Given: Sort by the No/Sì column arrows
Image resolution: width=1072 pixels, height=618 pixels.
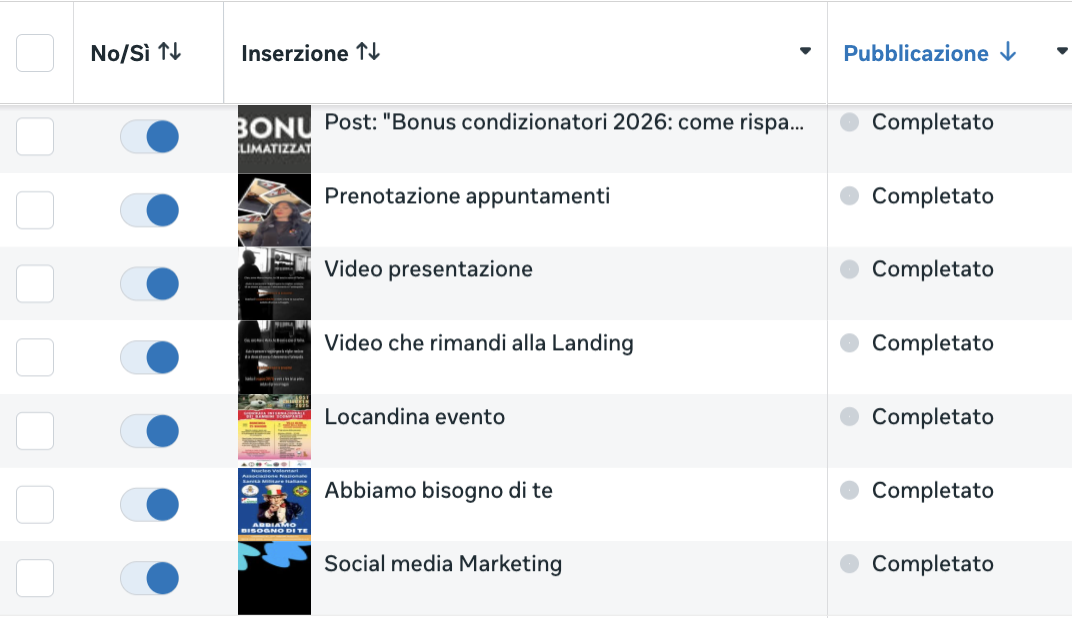Looking at the screenshot, I should pyautogui.click(x=170, y=51).
